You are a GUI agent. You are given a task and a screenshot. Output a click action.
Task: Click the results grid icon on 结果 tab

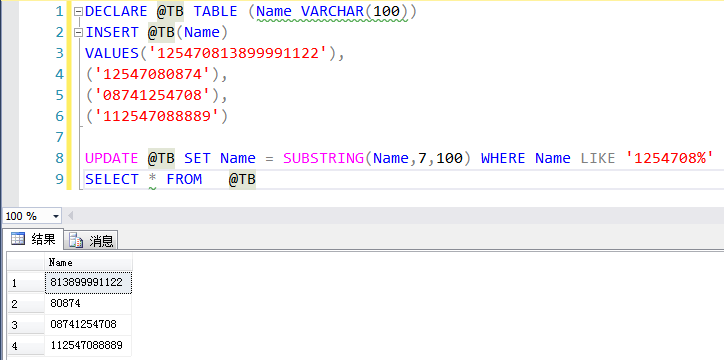pyautogui.click(x=18, y=239)
